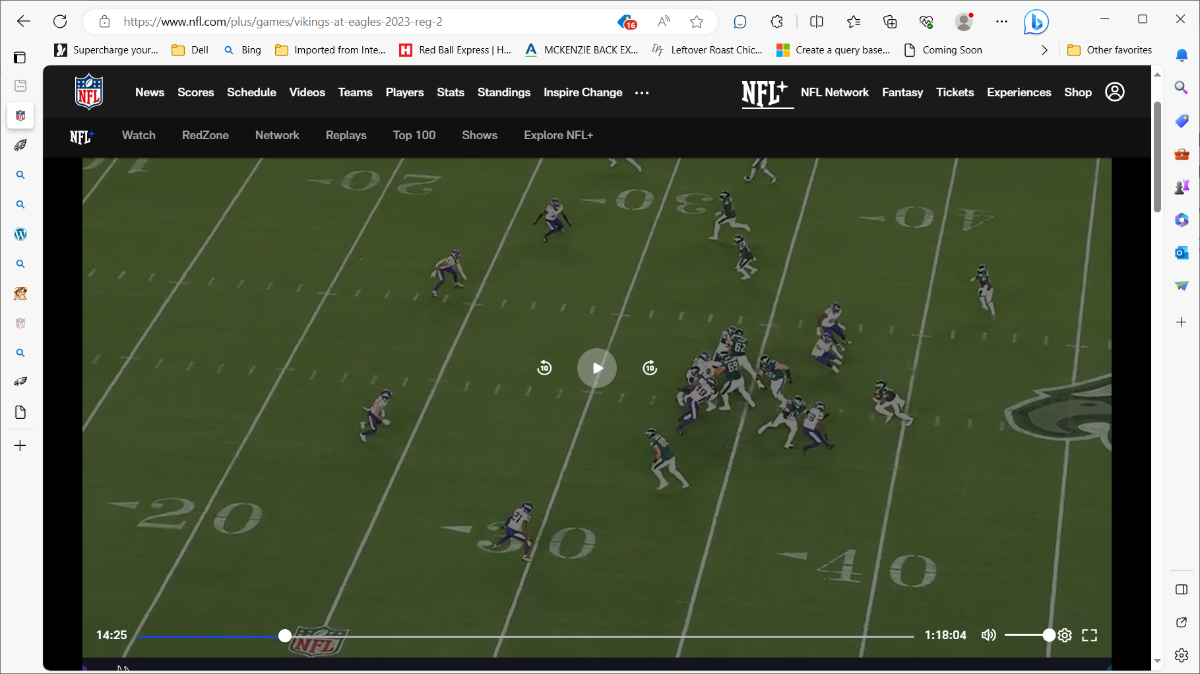Toggle fullscreen video mode
This screenshot has width=1200, height=674.
[x=1090, y=635]
